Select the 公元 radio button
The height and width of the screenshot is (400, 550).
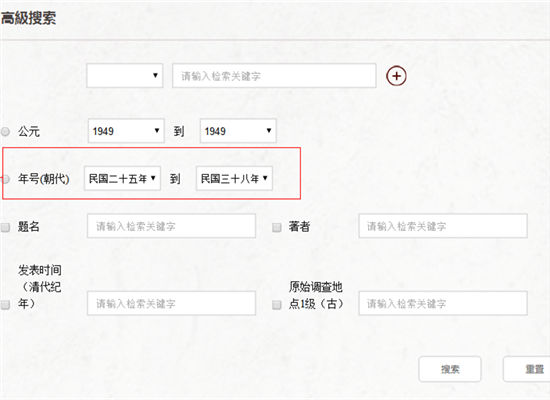pyautogui.click(x=5, y=132)
